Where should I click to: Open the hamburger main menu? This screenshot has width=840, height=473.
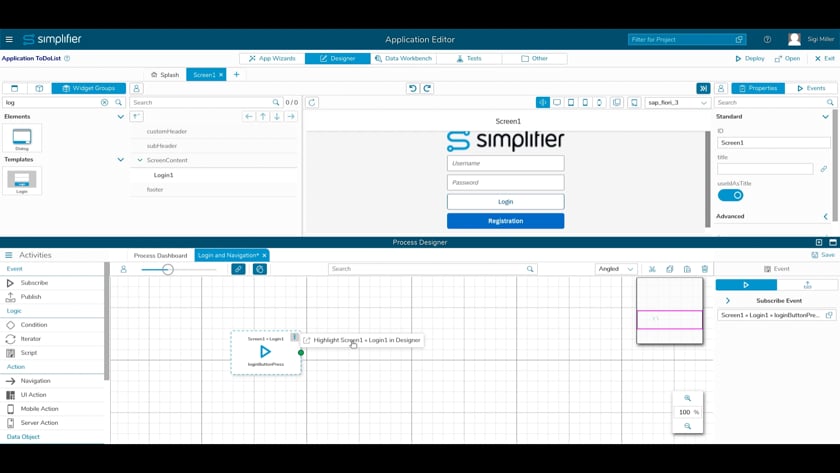(9, 39)
